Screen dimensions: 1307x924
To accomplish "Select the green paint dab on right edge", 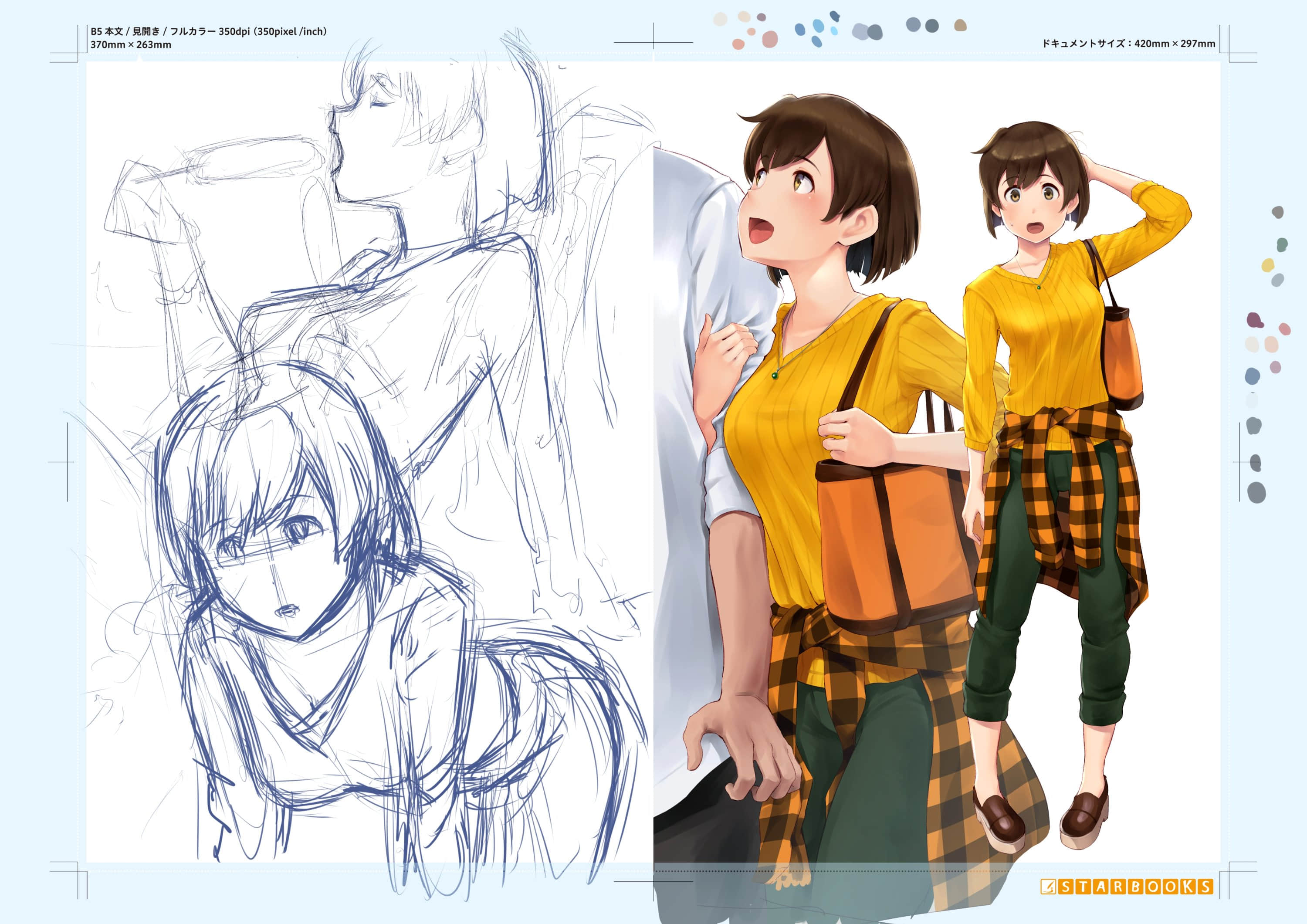I will 1282,245.
